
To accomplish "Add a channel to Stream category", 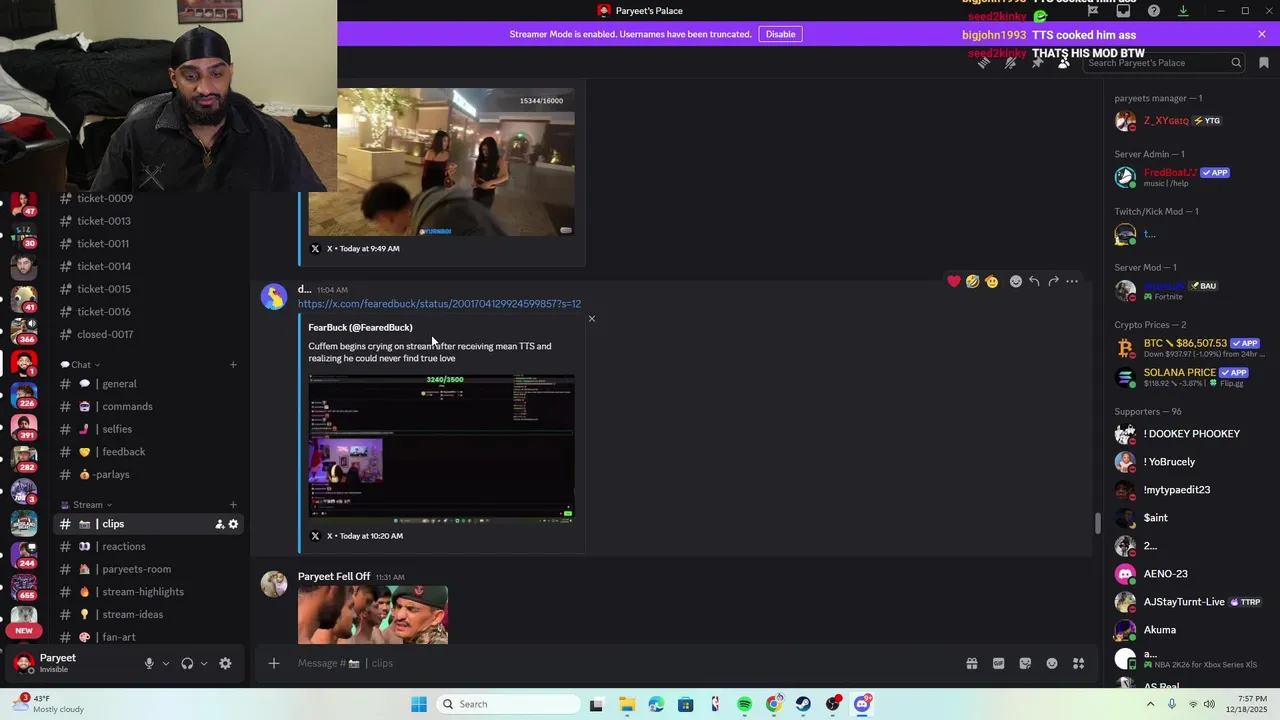I will (x=233, y=505).
